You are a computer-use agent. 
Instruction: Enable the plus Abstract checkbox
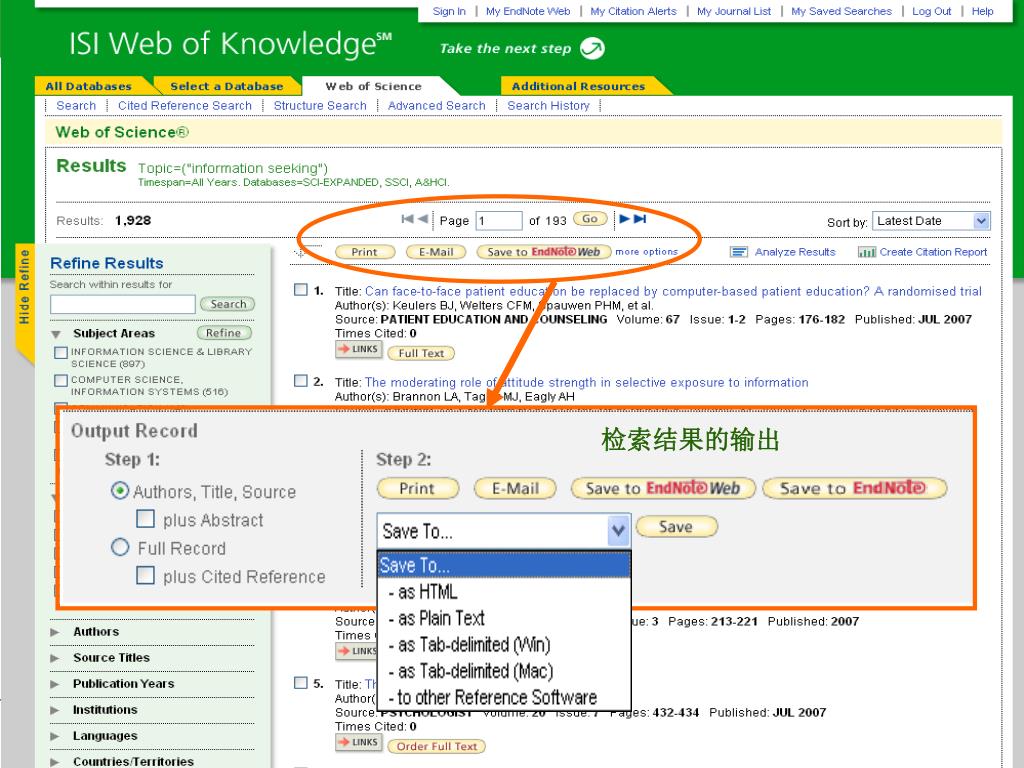(145, 519)
